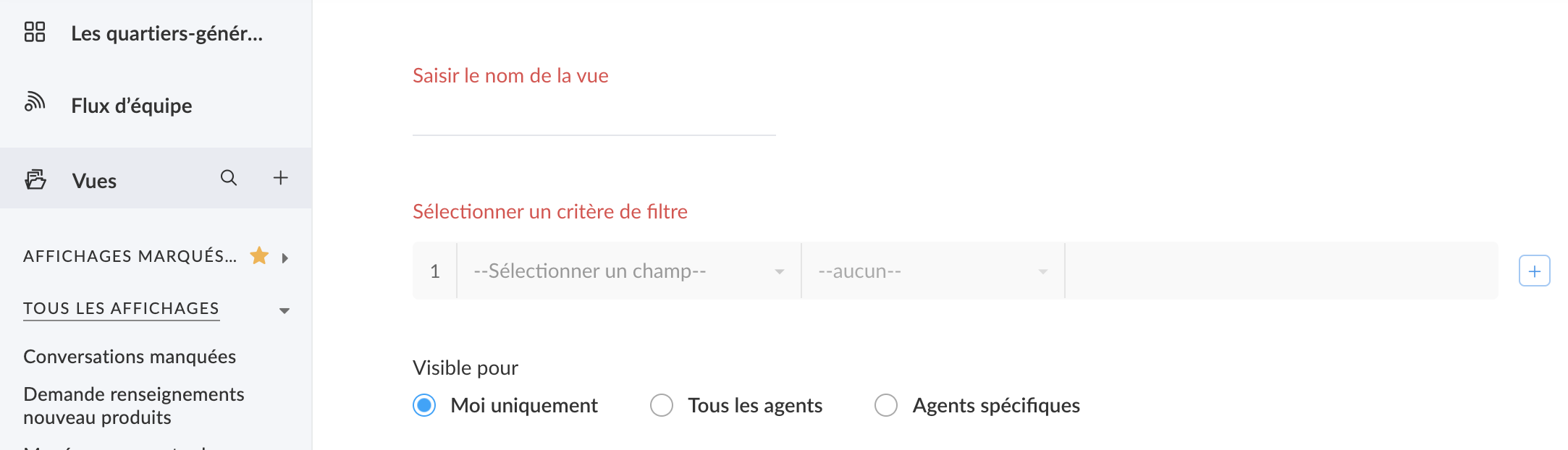This screenshot has height=450, width=1568.
Task: Click the view name input field
Action: coord(594,117)
